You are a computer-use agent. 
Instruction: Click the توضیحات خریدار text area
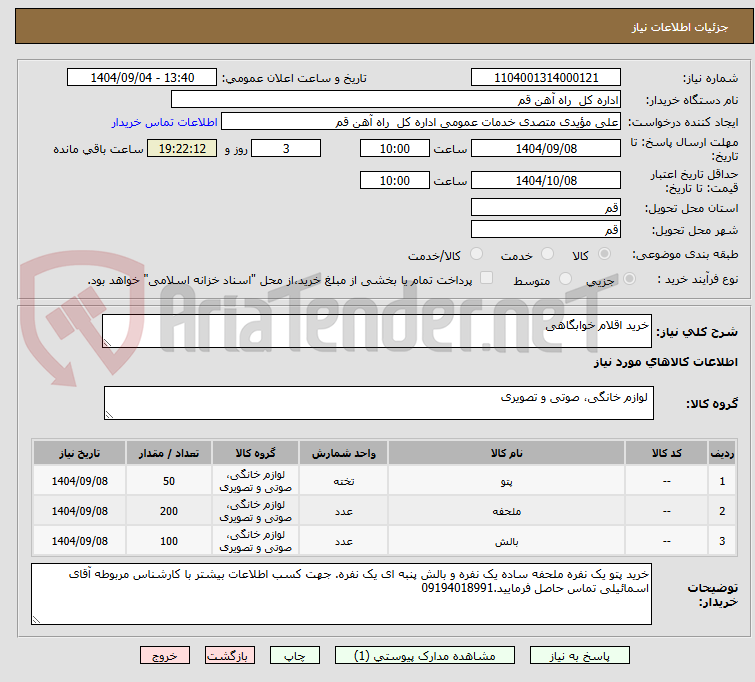341,594
